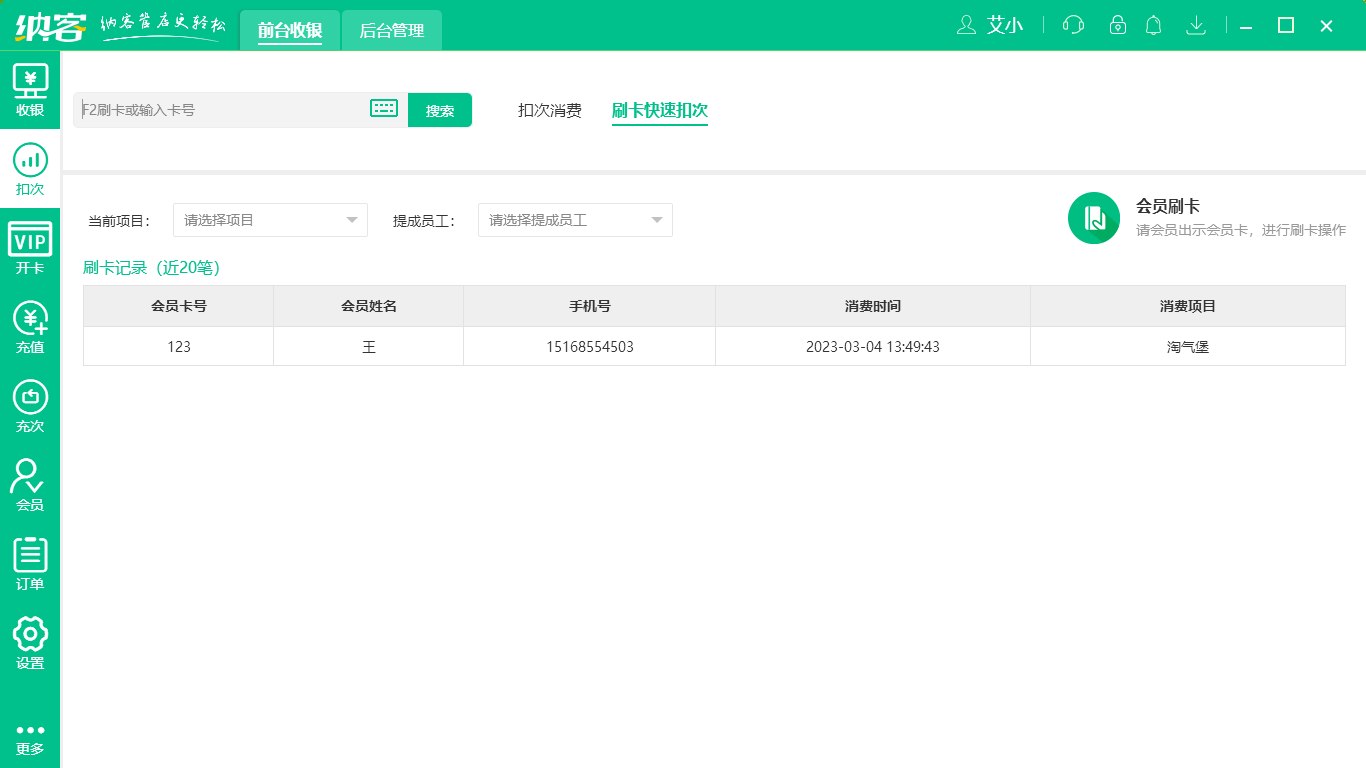Open the 更多 more options menu
The height and width of the screenshot is (768, 1366).
(x=30, y=738)
